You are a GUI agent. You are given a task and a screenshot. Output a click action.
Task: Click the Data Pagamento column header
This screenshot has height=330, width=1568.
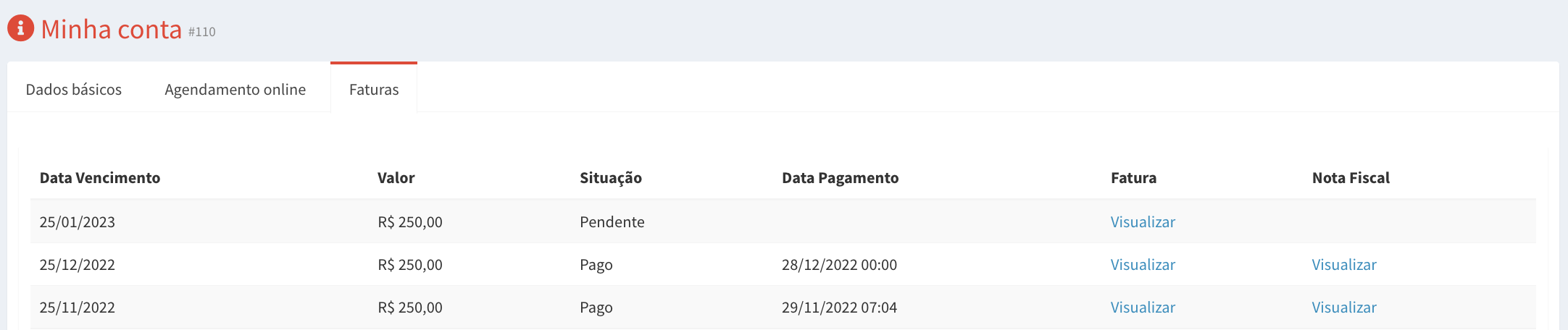click(841, 178)
